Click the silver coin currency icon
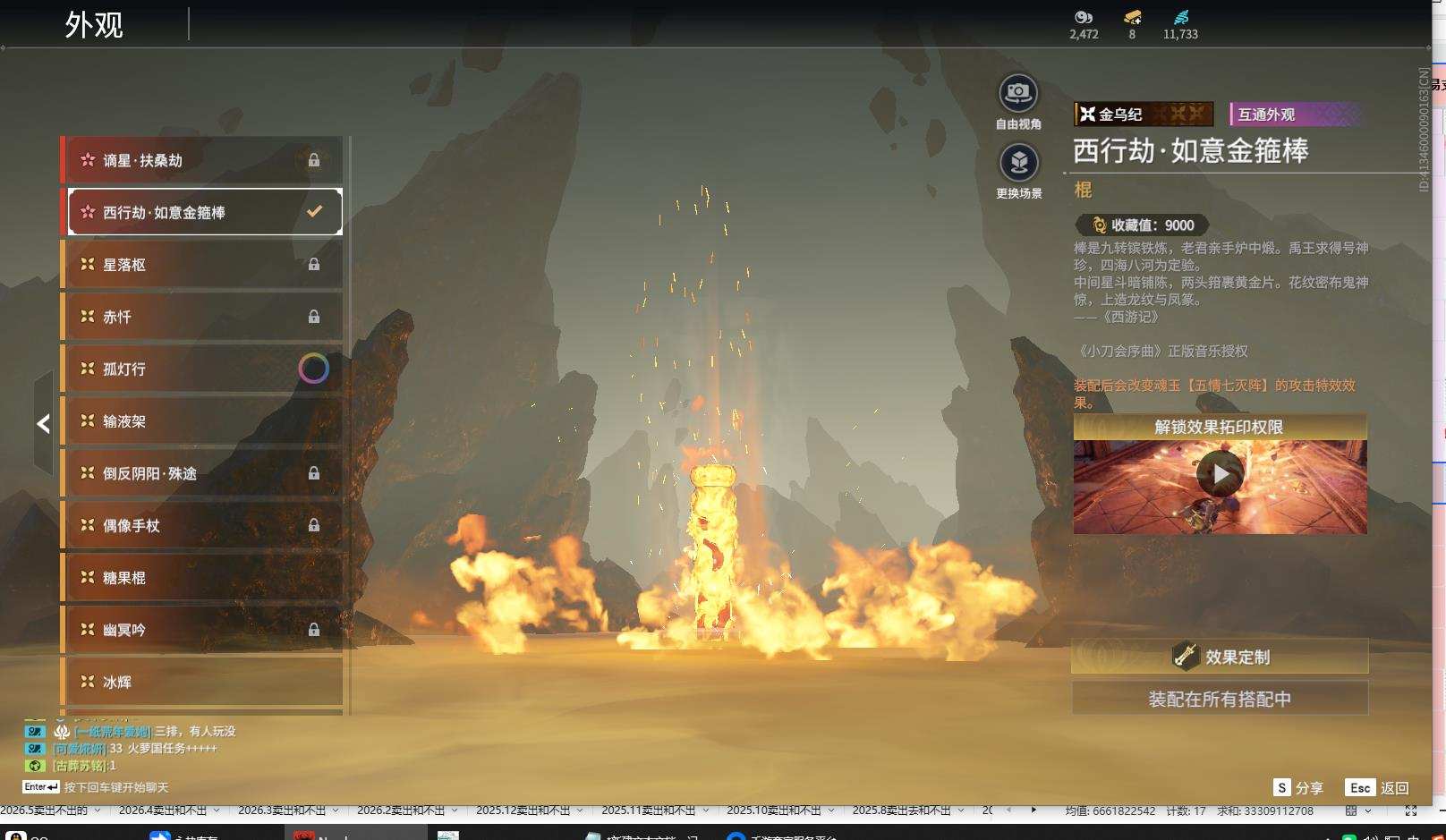1446x840 pixels. coord(1084,17)
